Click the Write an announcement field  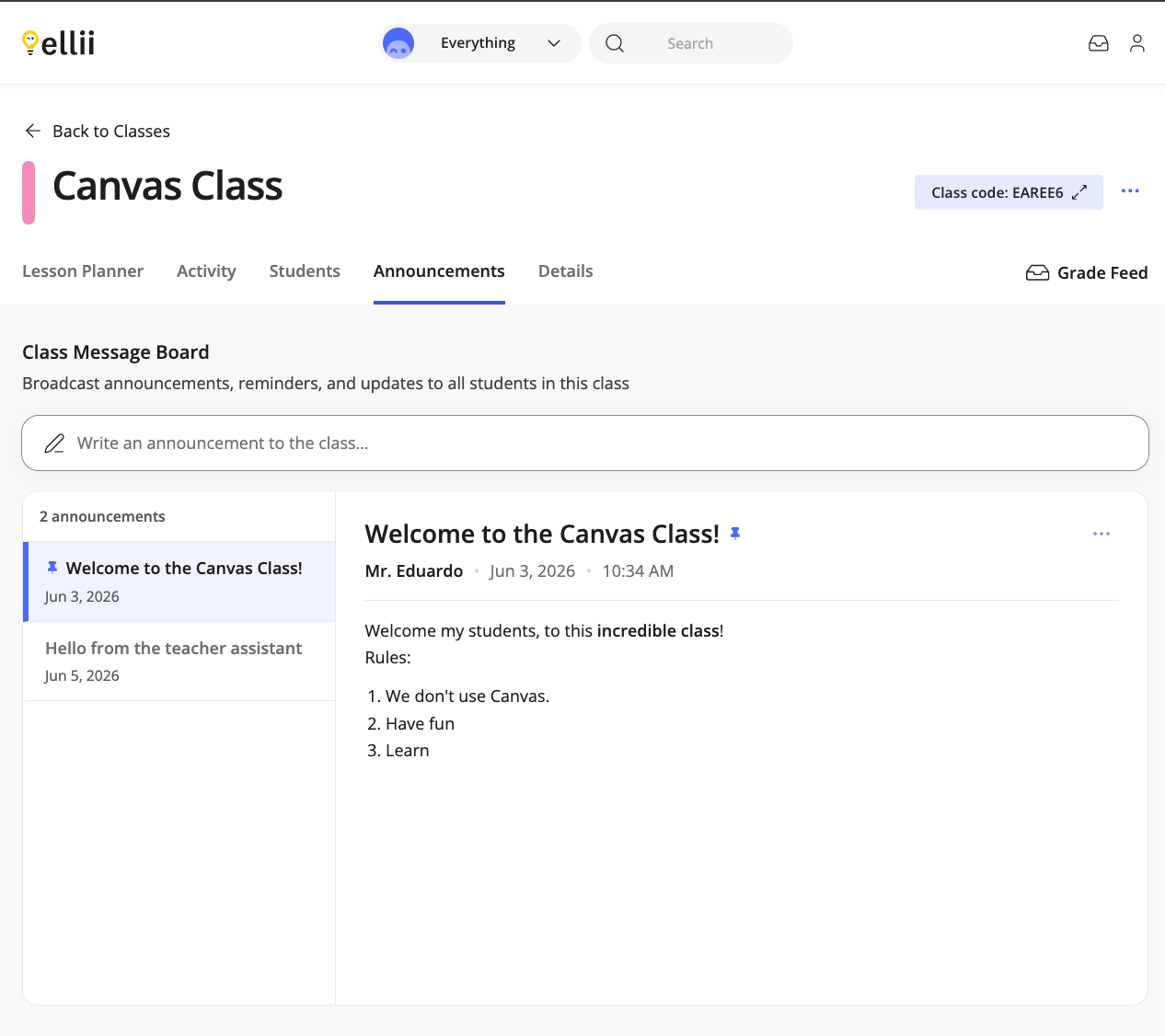tap(585, 443)
